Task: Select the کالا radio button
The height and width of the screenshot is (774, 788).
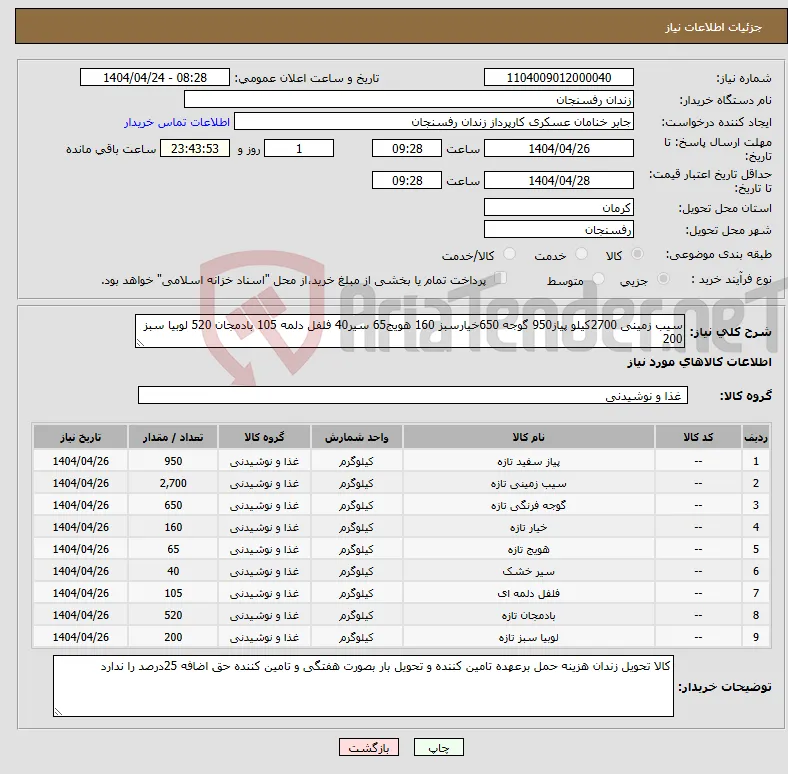Action: [x=637, y=254]
